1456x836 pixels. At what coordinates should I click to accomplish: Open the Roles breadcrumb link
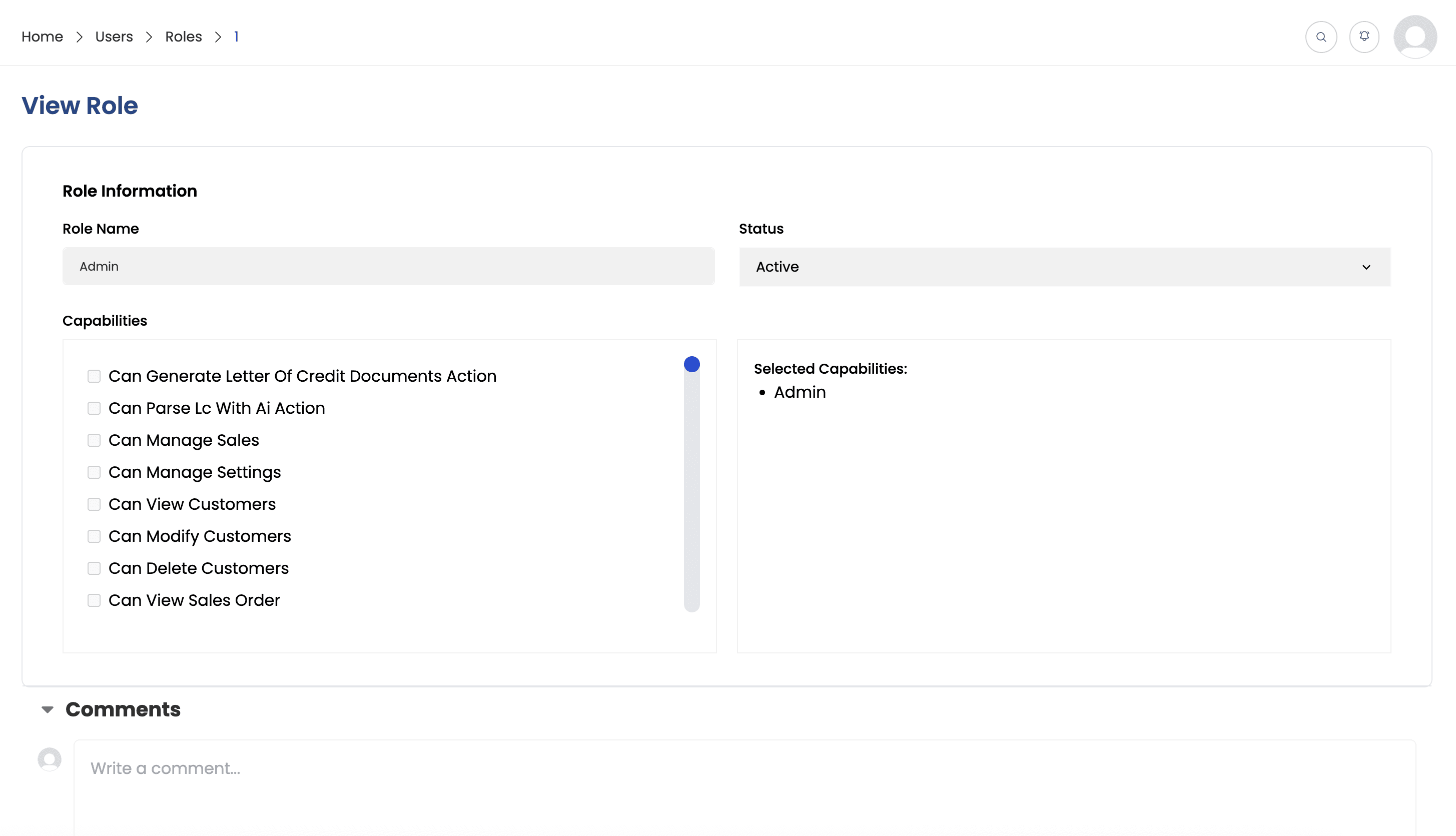click(x=183, y=37)
